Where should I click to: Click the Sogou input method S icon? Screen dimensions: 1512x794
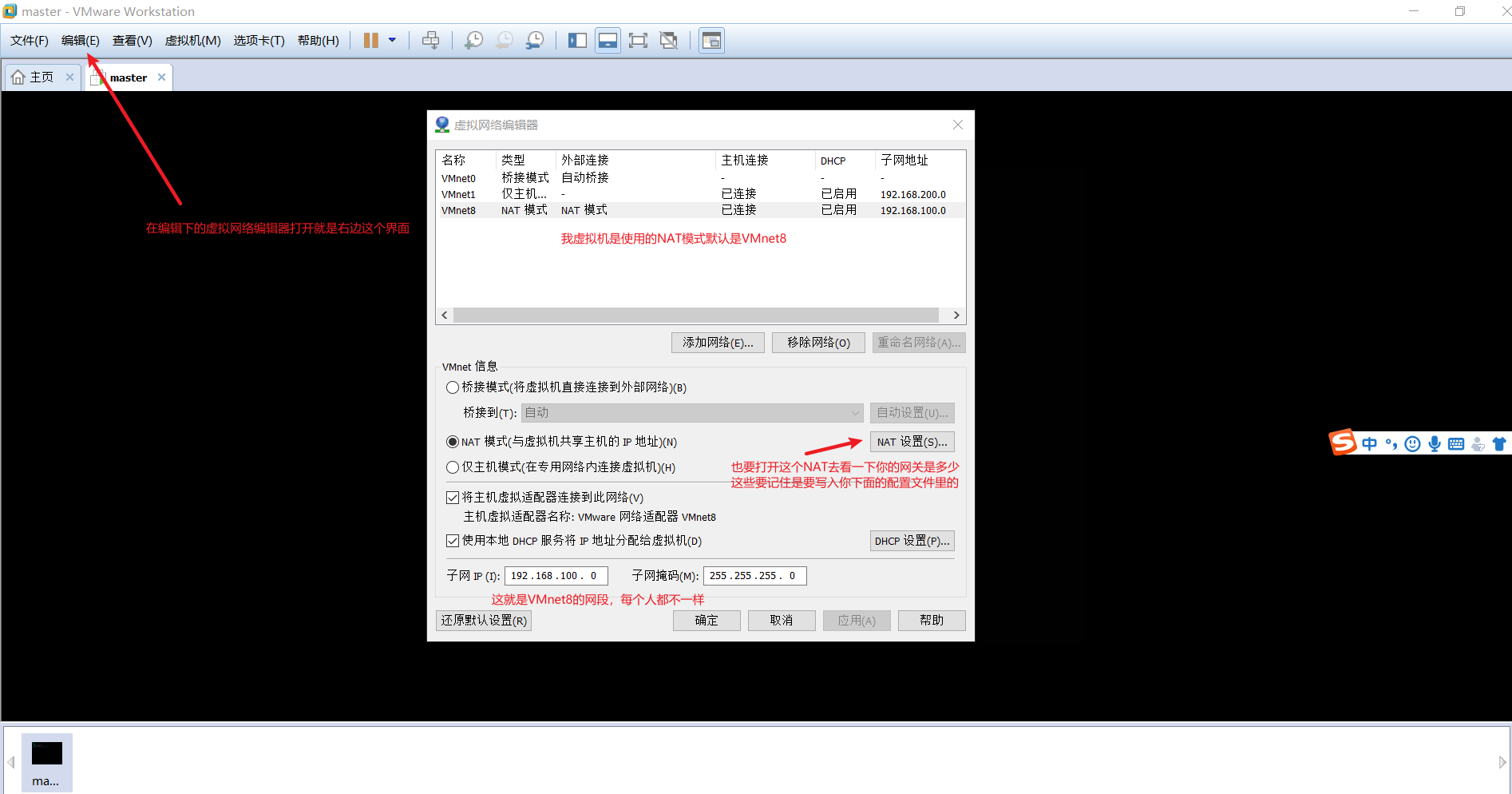[1343, 443]
